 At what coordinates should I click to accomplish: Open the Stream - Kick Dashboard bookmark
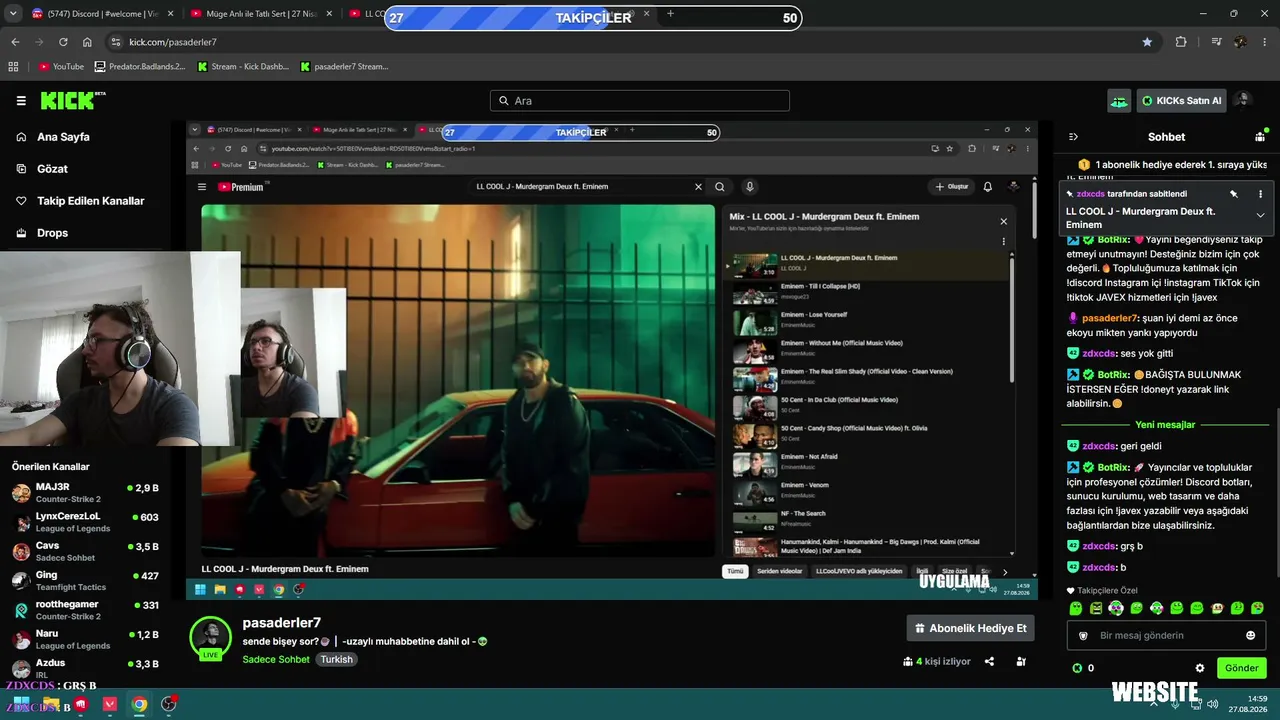point(243,67)
